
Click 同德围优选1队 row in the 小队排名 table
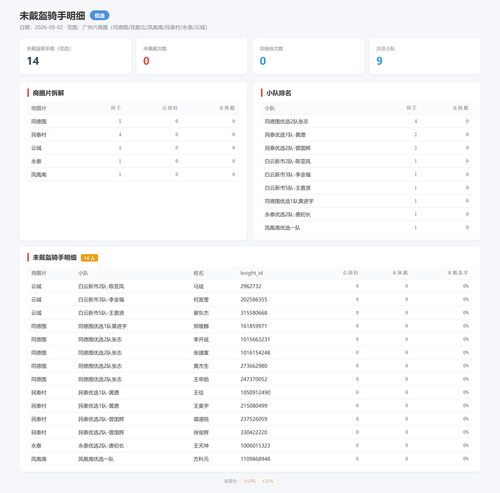tap(367, 201)
